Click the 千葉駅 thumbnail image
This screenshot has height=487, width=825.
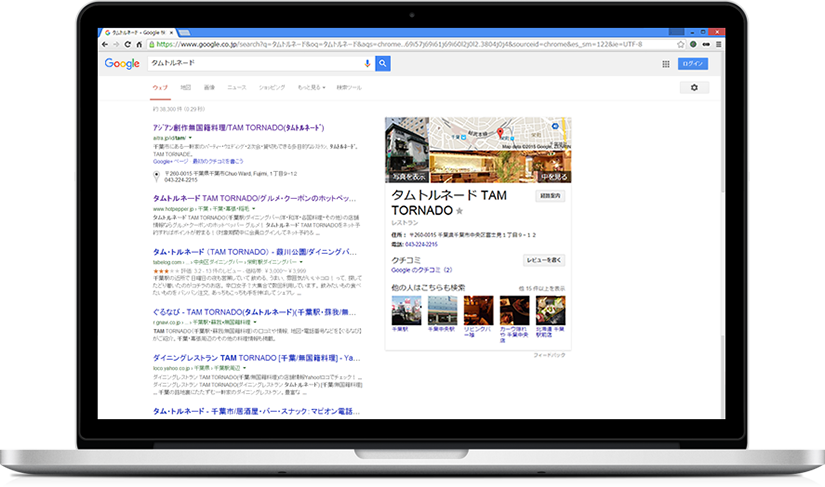(x=404, y=310)
